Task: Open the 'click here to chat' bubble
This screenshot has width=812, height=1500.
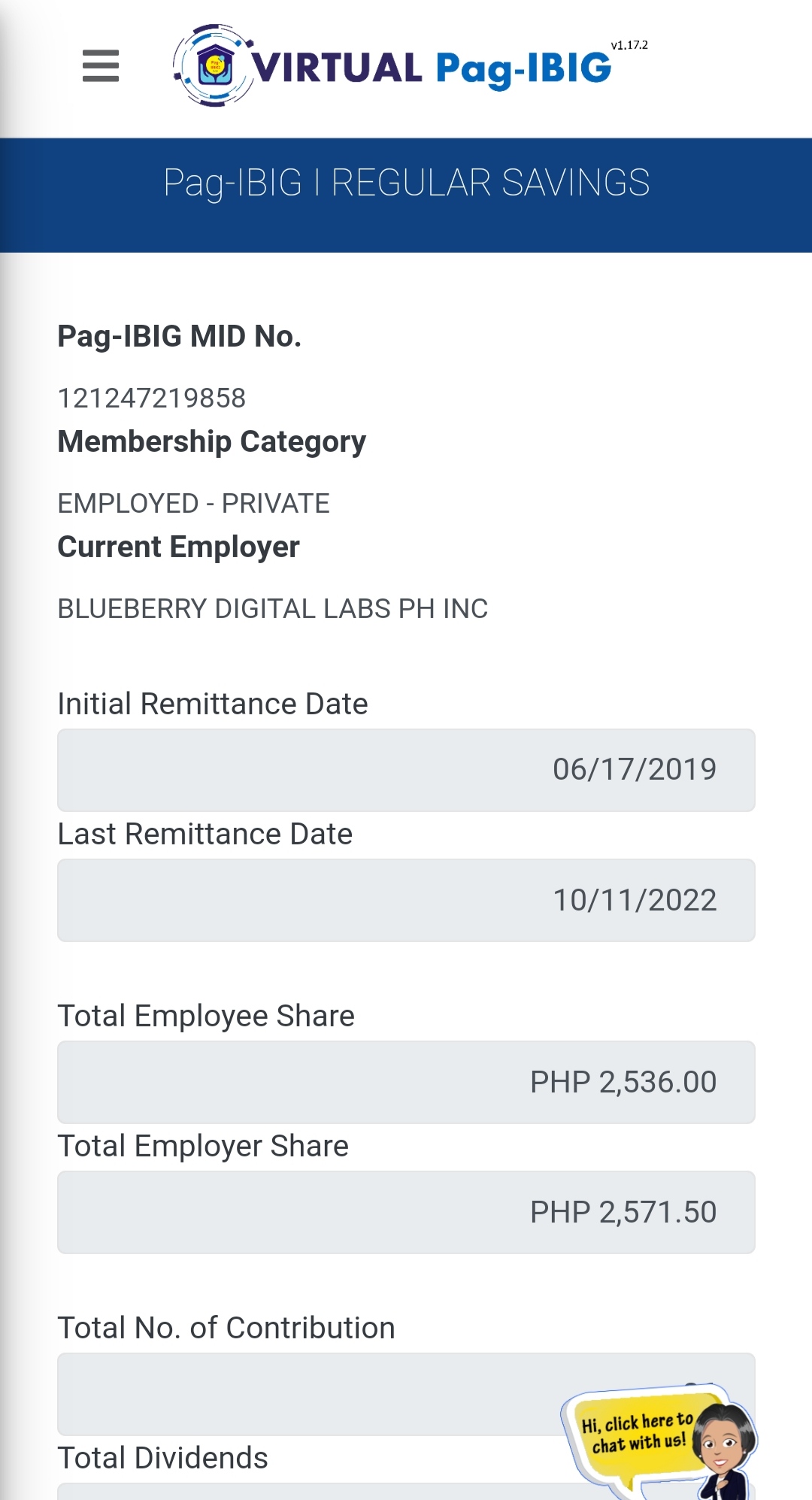Action: (636, 1433)
